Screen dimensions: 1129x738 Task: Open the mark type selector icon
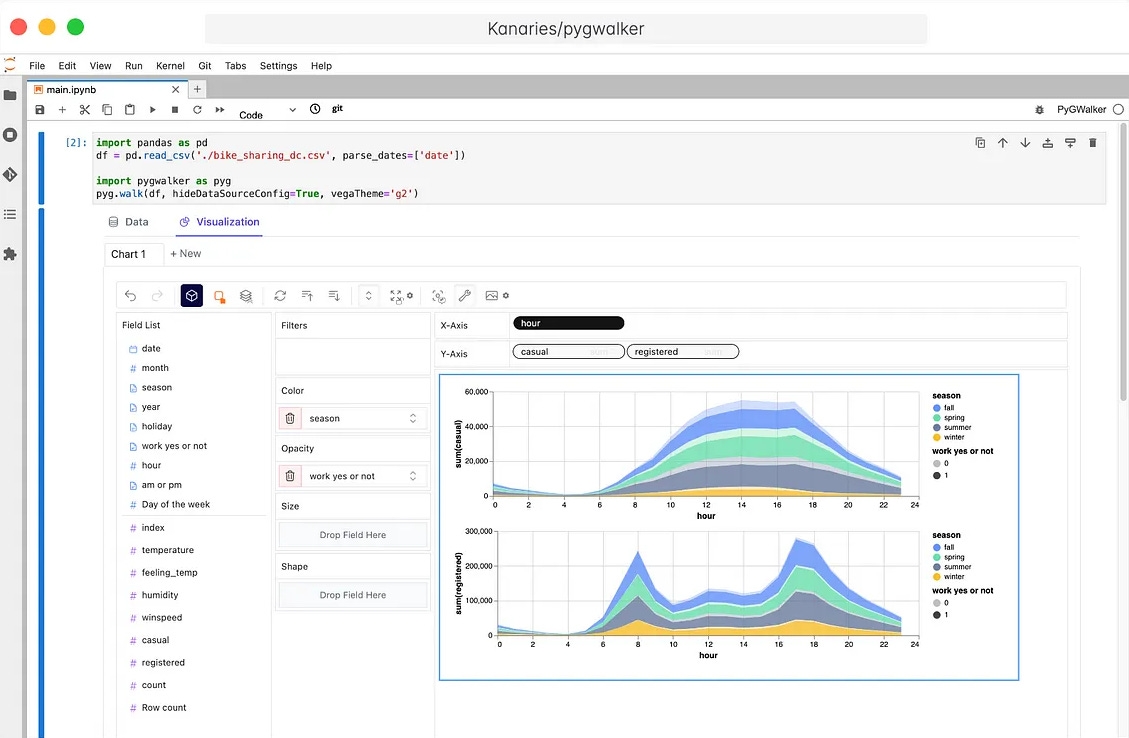coord(220,296)
